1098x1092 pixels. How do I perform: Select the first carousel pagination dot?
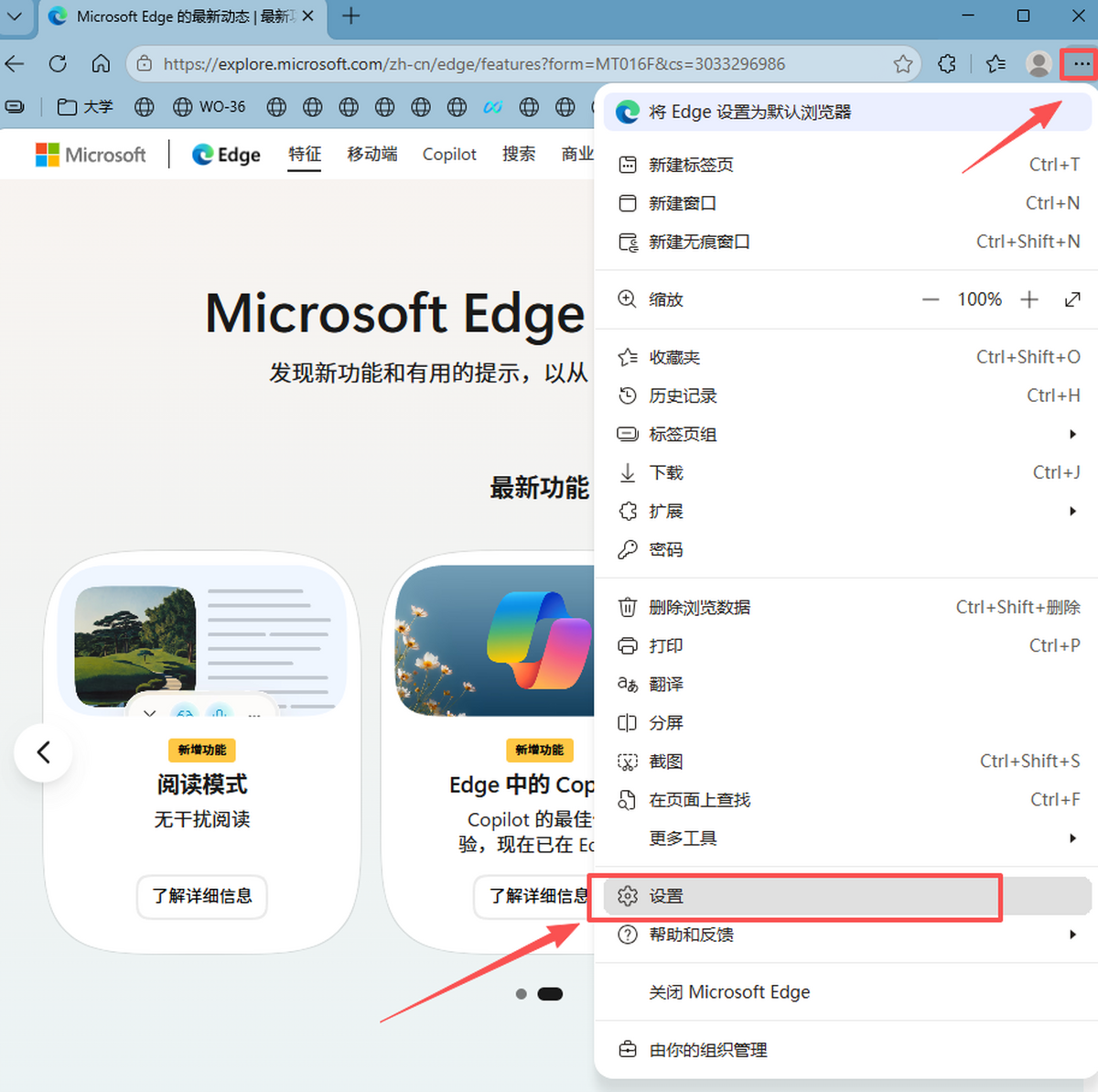521,994
